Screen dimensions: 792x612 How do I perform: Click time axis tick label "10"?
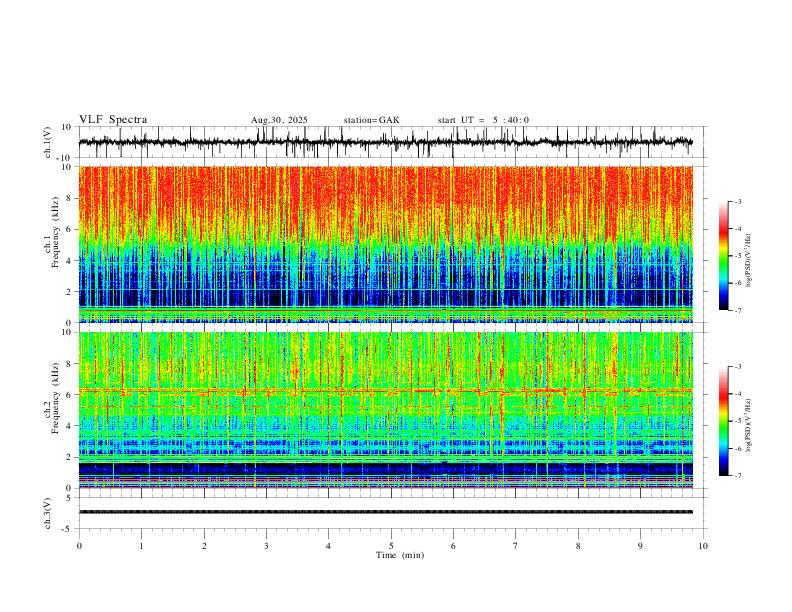coord(703,546)
